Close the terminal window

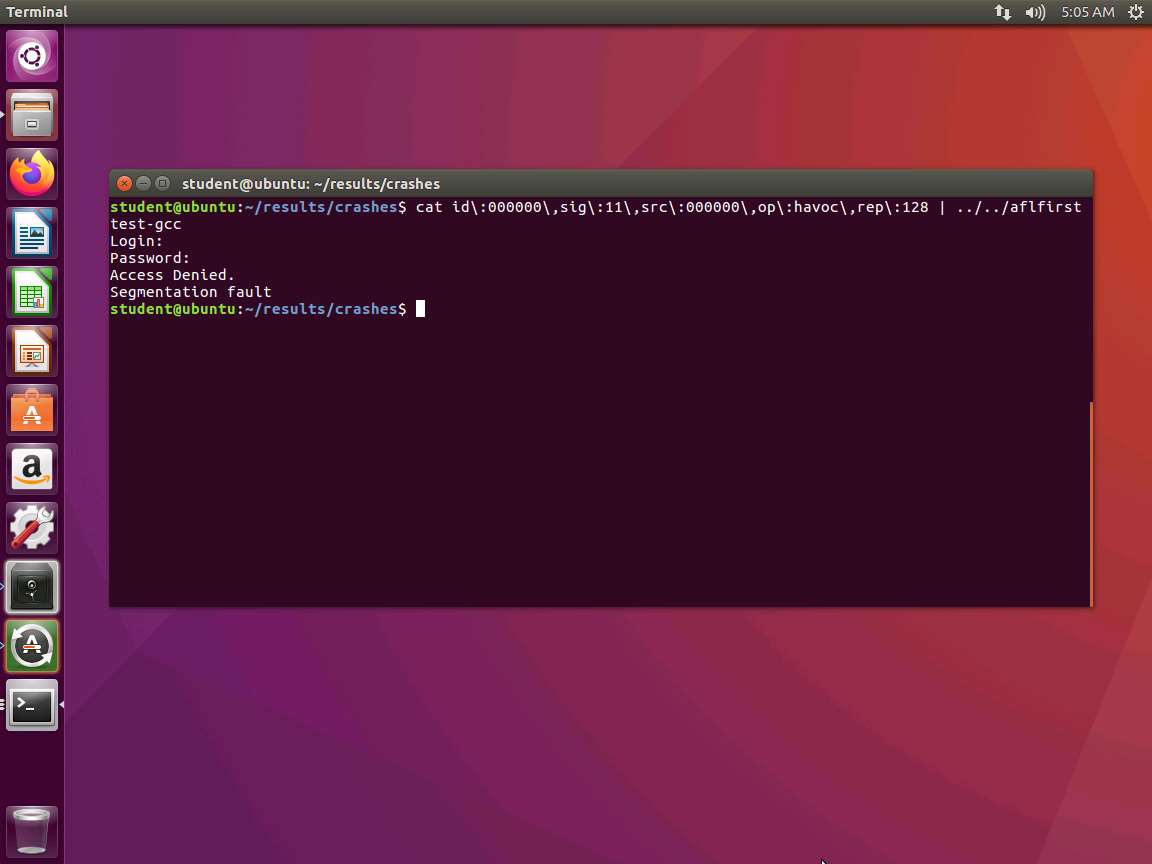pos(124,184)
